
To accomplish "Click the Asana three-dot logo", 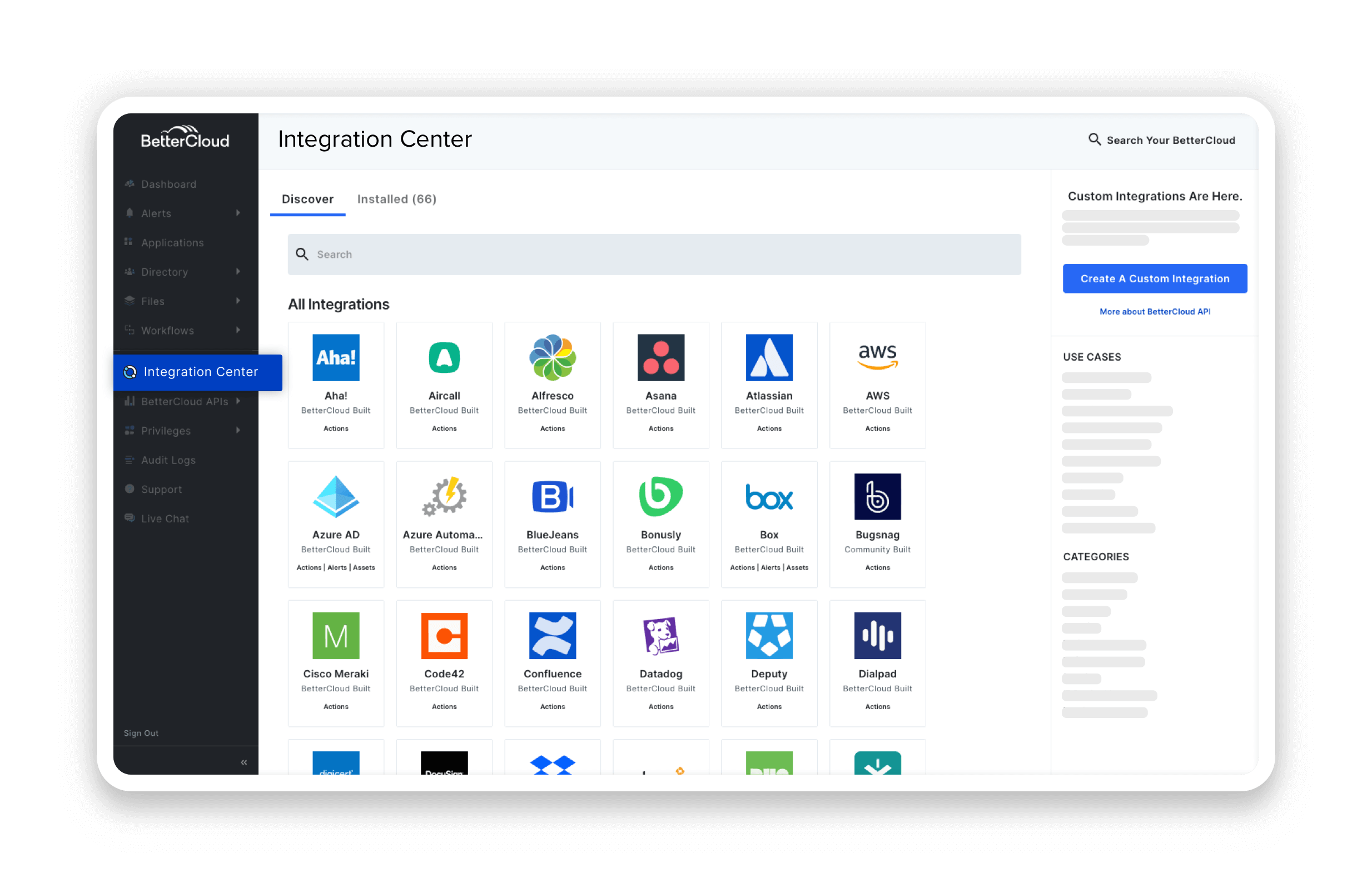I will 660,357.
